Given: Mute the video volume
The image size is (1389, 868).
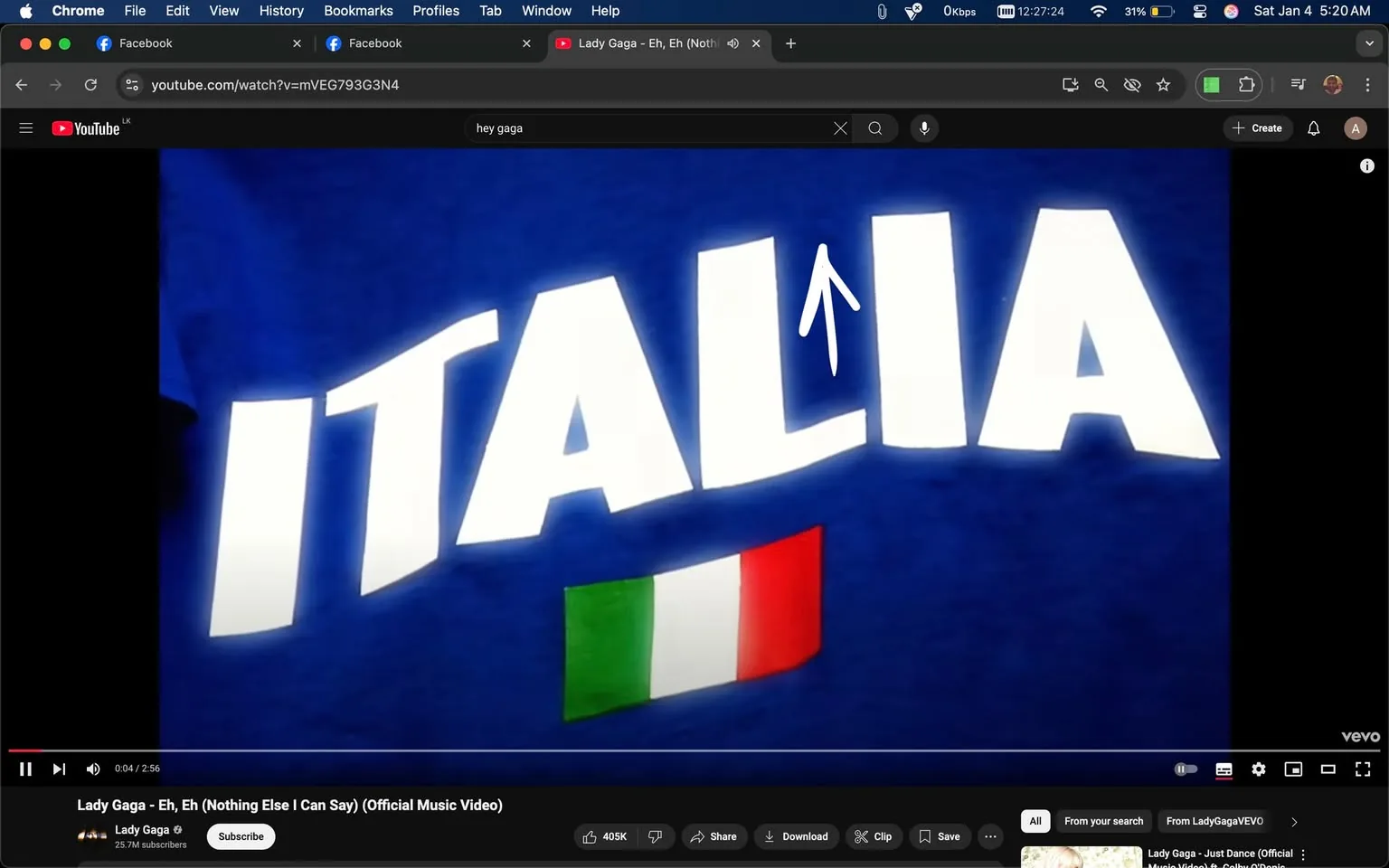Looking at the screenshot, I should [92, 769].
